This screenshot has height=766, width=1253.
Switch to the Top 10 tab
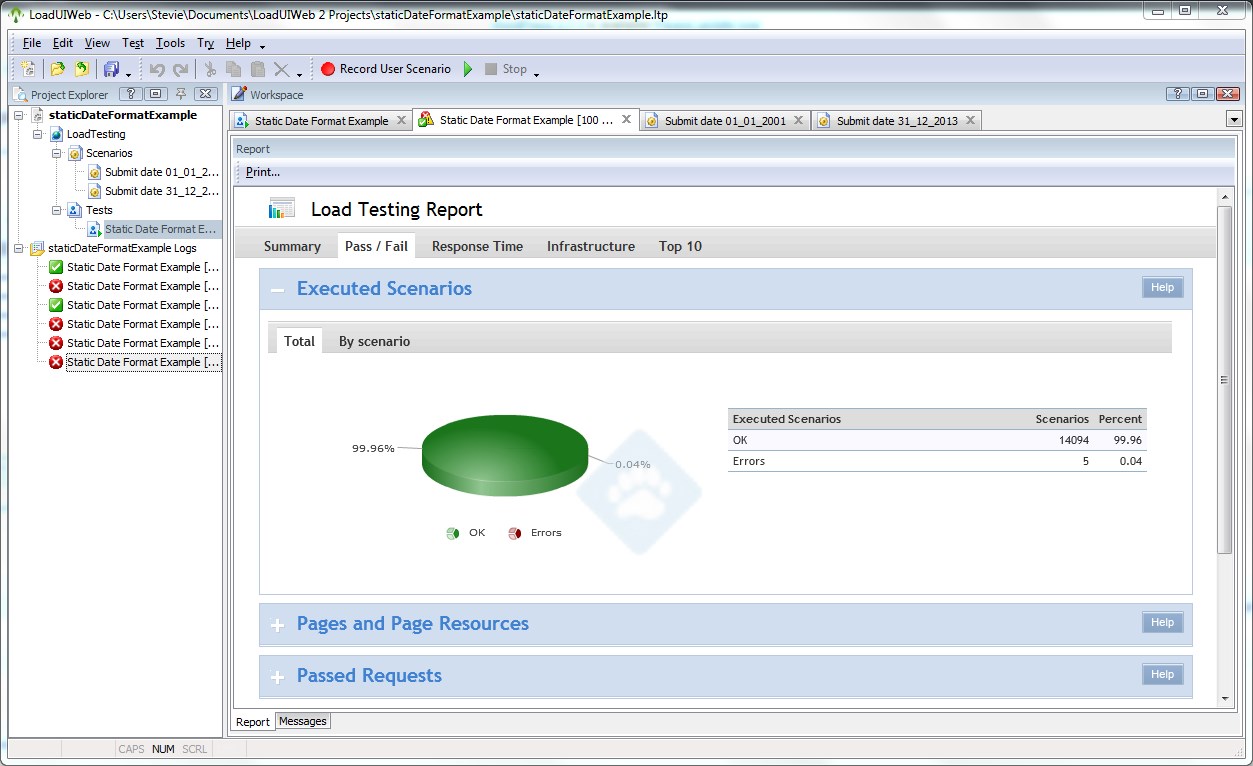[680, 246]
